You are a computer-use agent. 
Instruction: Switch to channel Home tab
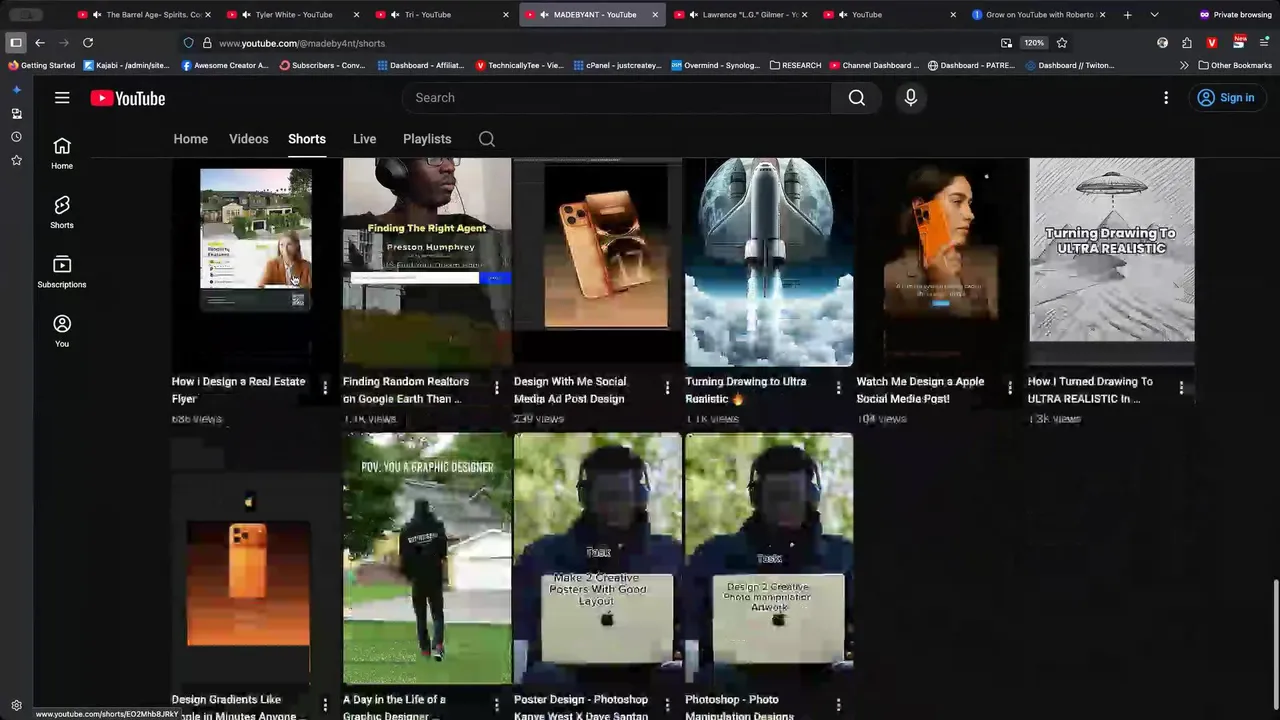pos(190,139)
